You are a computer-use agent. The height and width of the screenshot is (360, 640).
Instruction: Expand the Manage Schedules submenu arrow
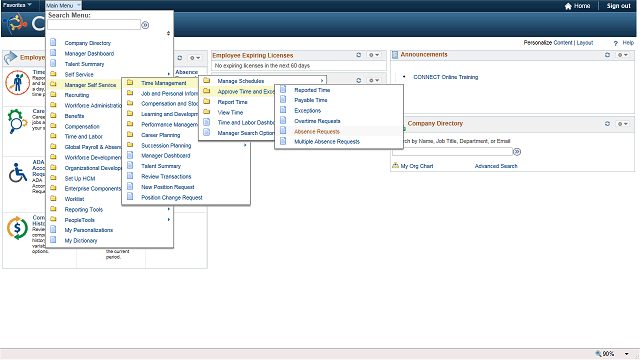point(322,81)
